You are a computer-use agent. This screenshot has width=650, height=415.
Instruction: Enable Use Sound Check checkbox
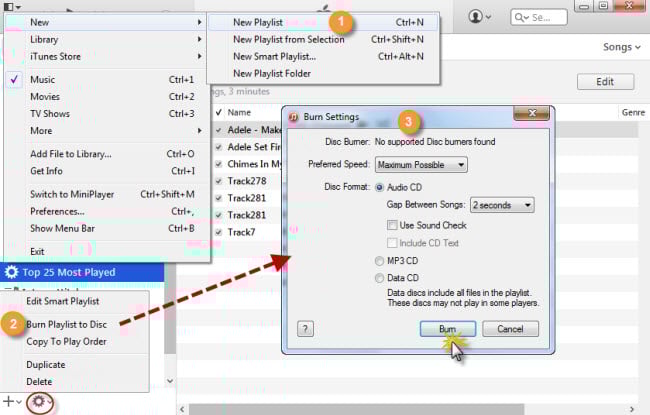tap(392, 225)
